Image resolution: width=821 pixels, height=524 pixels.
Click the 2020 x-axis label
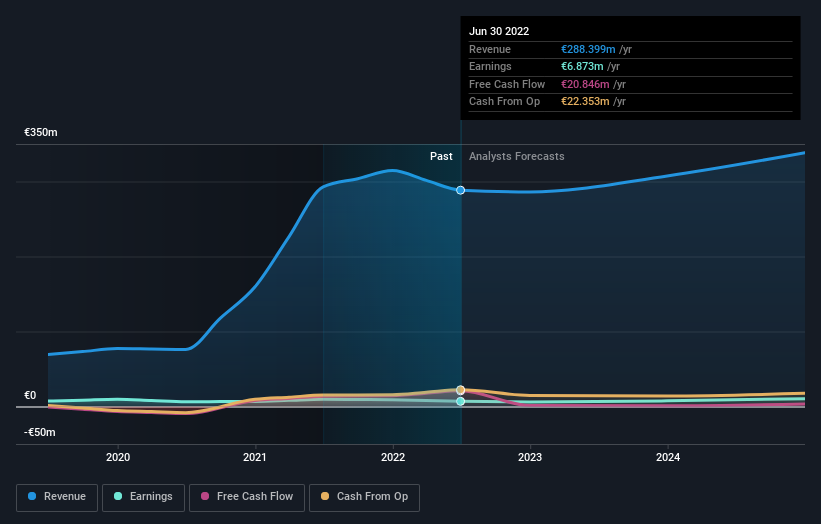118,458
